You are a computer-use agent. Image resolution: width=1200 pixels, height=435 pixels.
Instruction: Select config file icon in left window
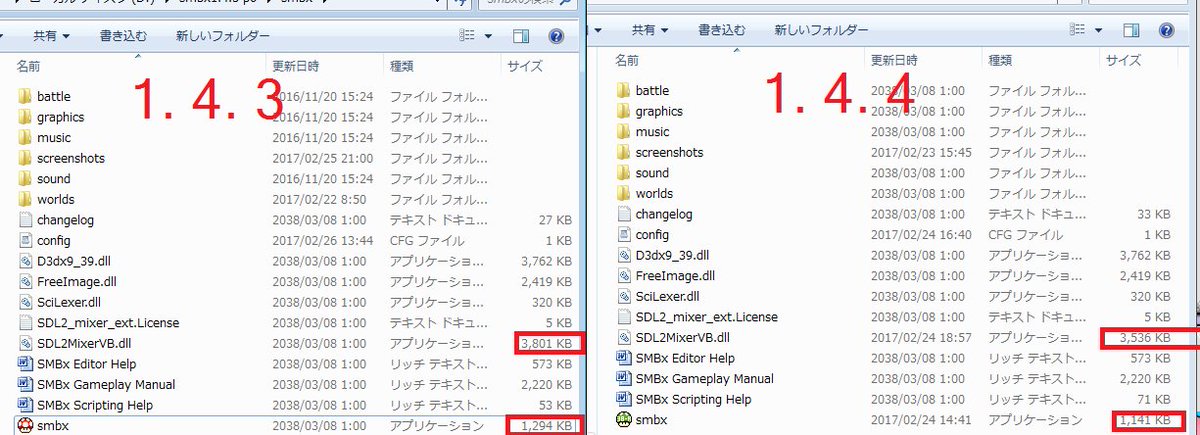[x=25, y=240]
